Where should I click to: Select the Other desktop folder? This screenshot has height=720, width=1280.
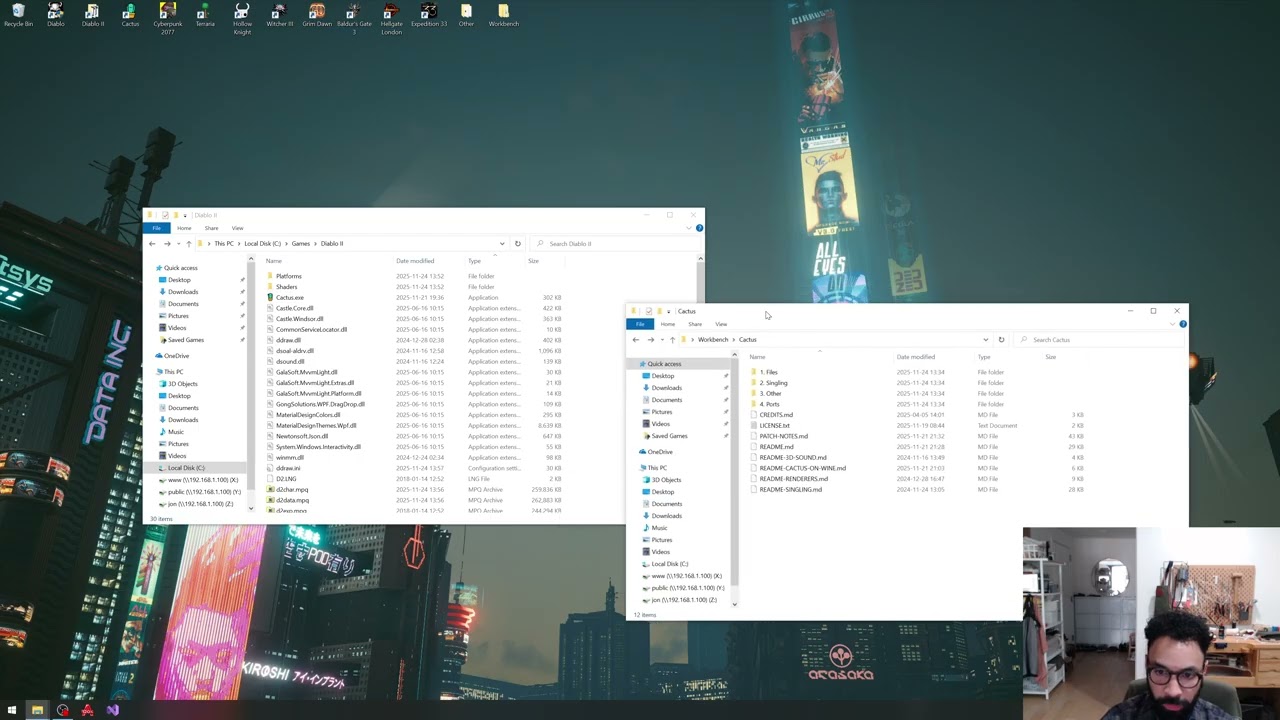(x=466, y=16)
